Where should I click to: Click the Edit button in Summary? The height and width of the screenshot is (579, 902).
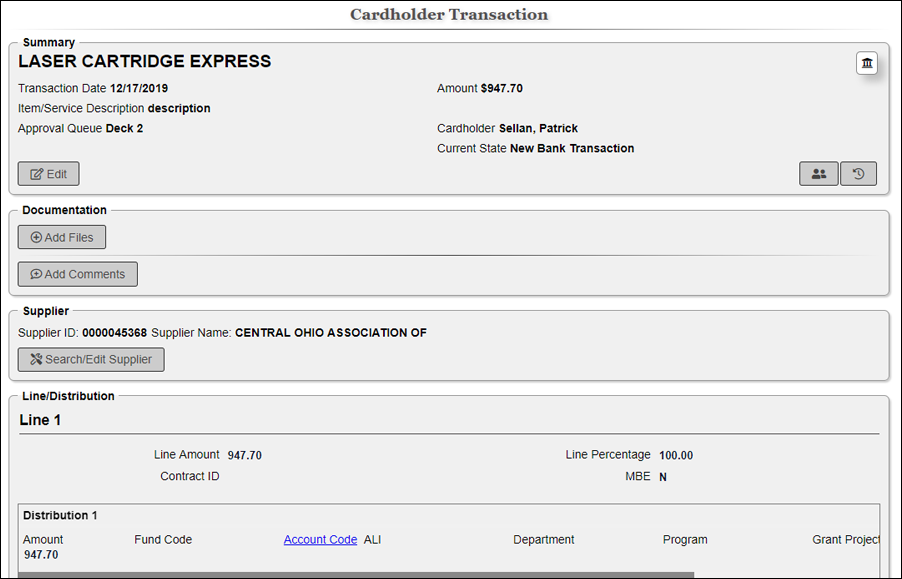click(48, 174)
